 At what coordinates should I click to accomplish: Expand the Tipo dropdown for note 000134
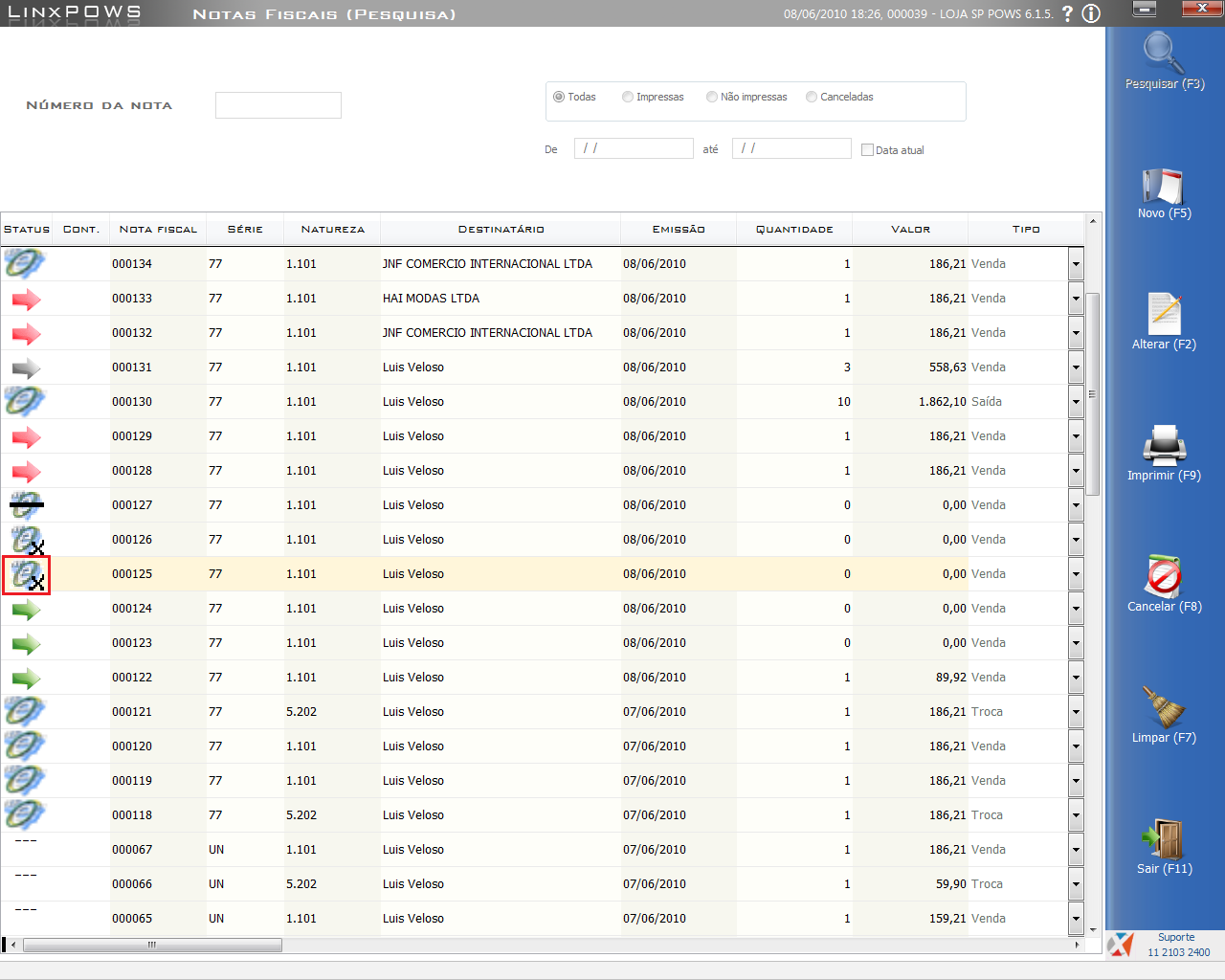pyautogui.click(x=1076, y=264)
